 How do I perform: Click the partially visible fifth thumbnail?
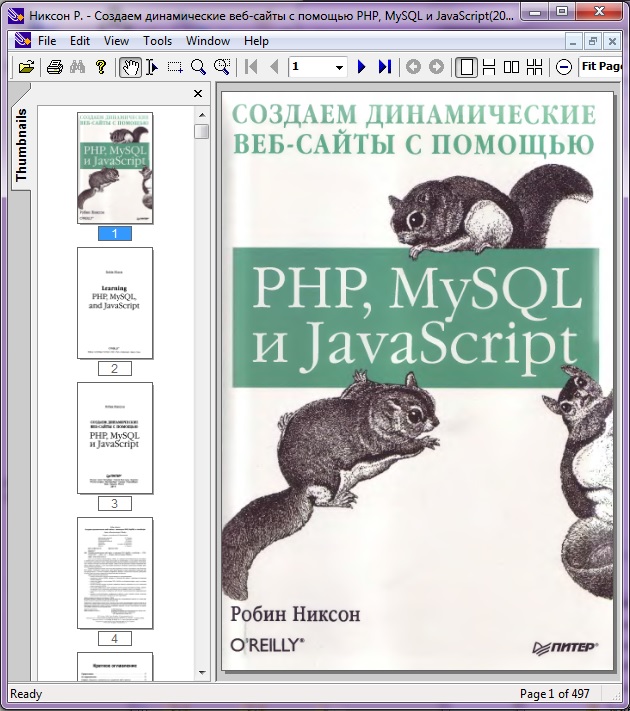115,667
